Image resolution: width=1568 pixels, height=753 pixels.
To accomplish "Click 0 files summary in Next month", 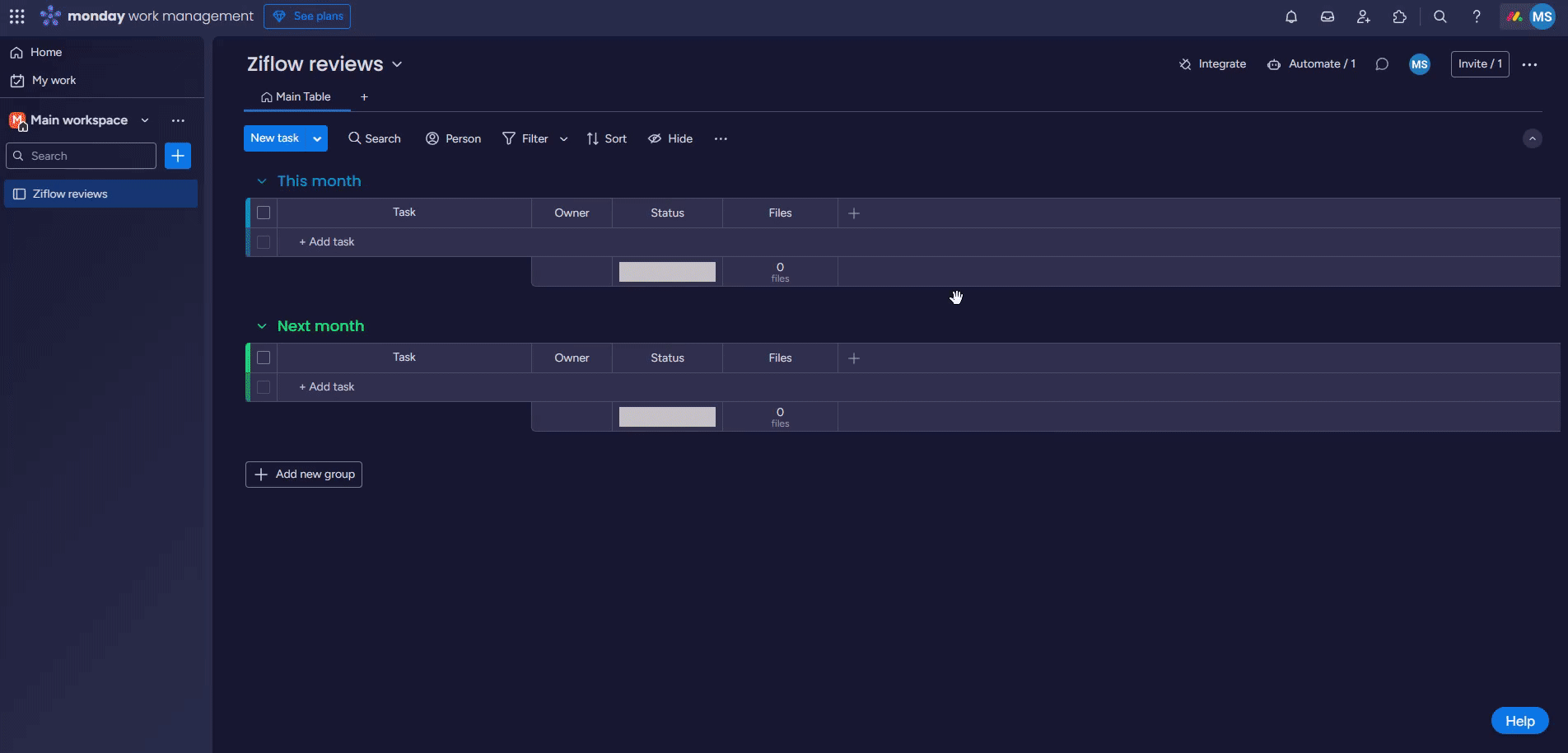I will tap(780, 417).
